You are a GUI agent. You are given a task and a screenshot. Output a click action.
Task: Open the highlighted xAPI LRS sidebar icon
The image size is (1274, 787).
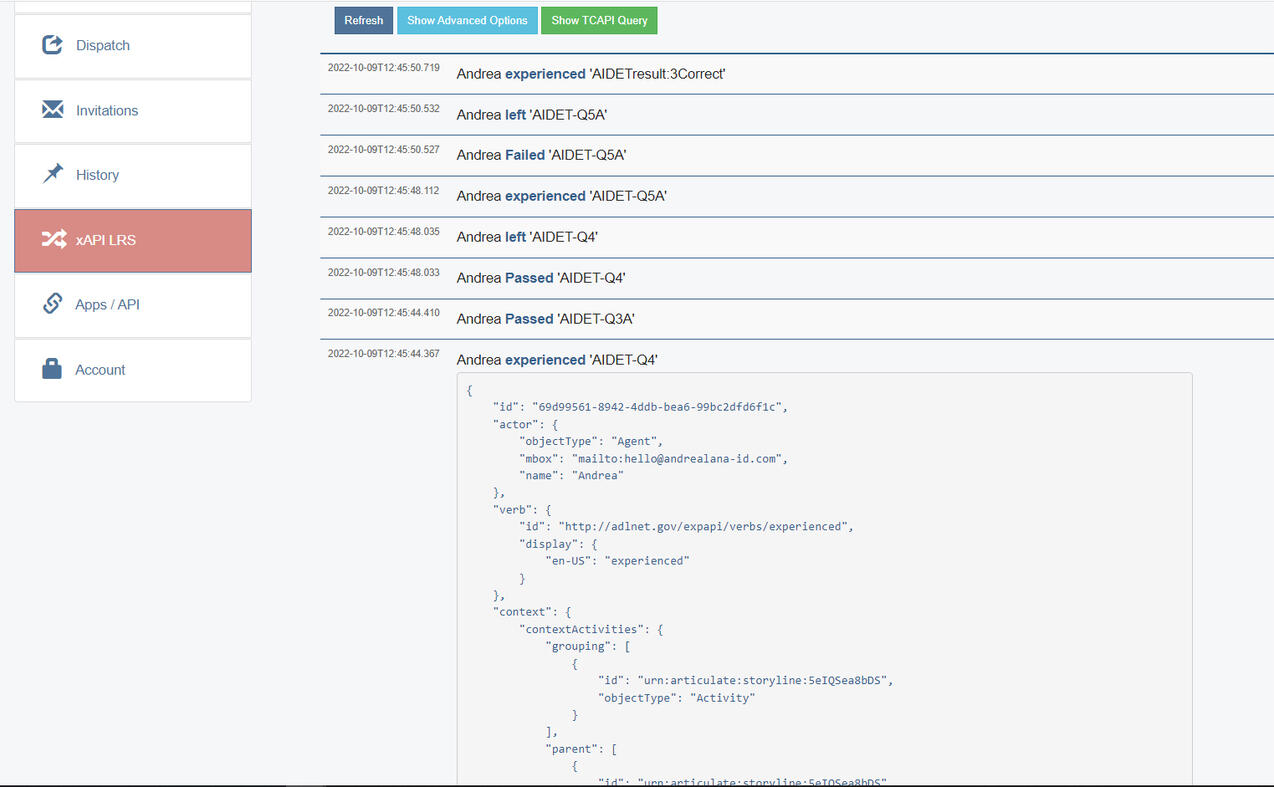pos(52,239)
